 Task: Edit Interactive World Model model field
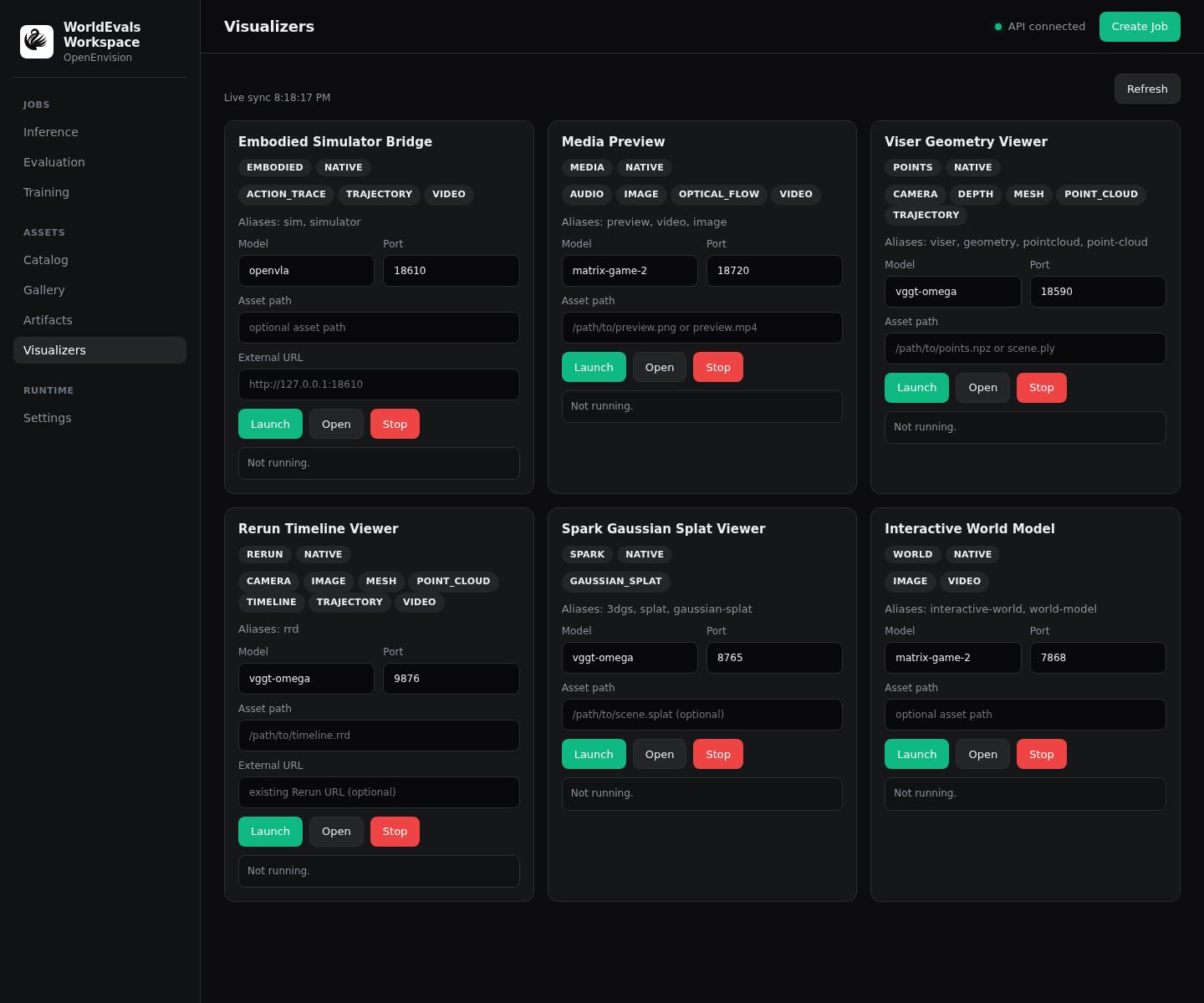coord(953,658)
